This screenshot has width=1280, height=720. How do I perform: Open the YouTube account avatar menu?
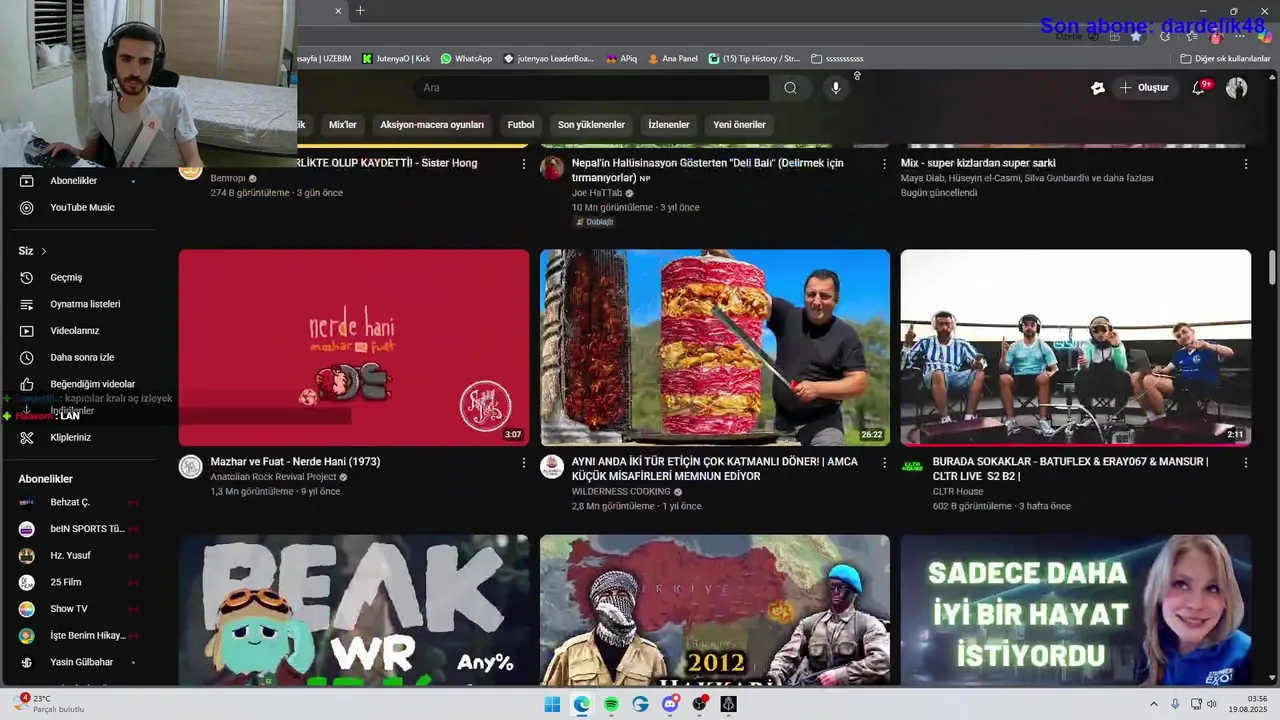pyautogui.click(x=1237, y=88)
